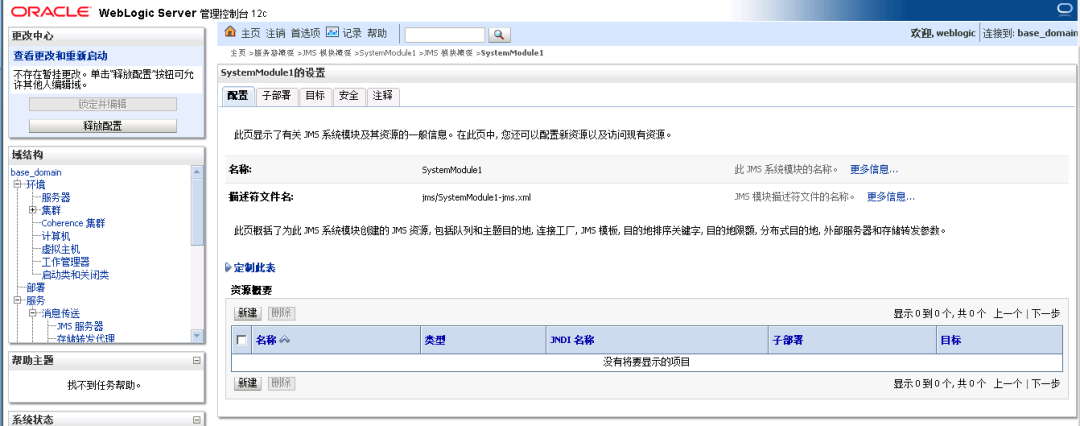This screenshot has height=426, width=1080.
Task: Select 计算机 in the domain tree
Action: tap(56, 236)
